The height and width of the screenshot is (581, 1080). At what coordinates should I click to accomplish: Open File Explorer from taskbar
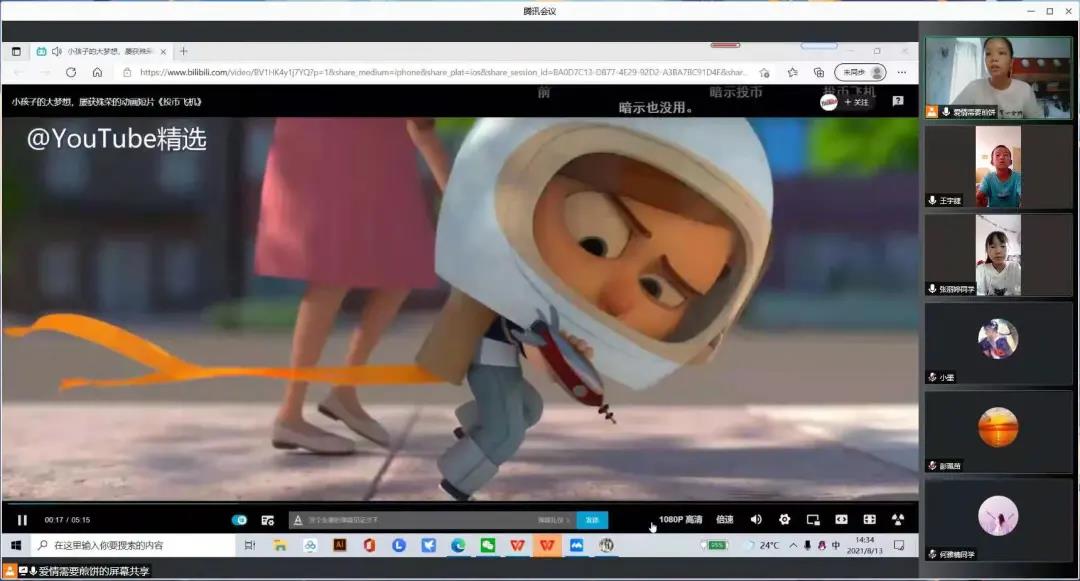pos(280,545)
